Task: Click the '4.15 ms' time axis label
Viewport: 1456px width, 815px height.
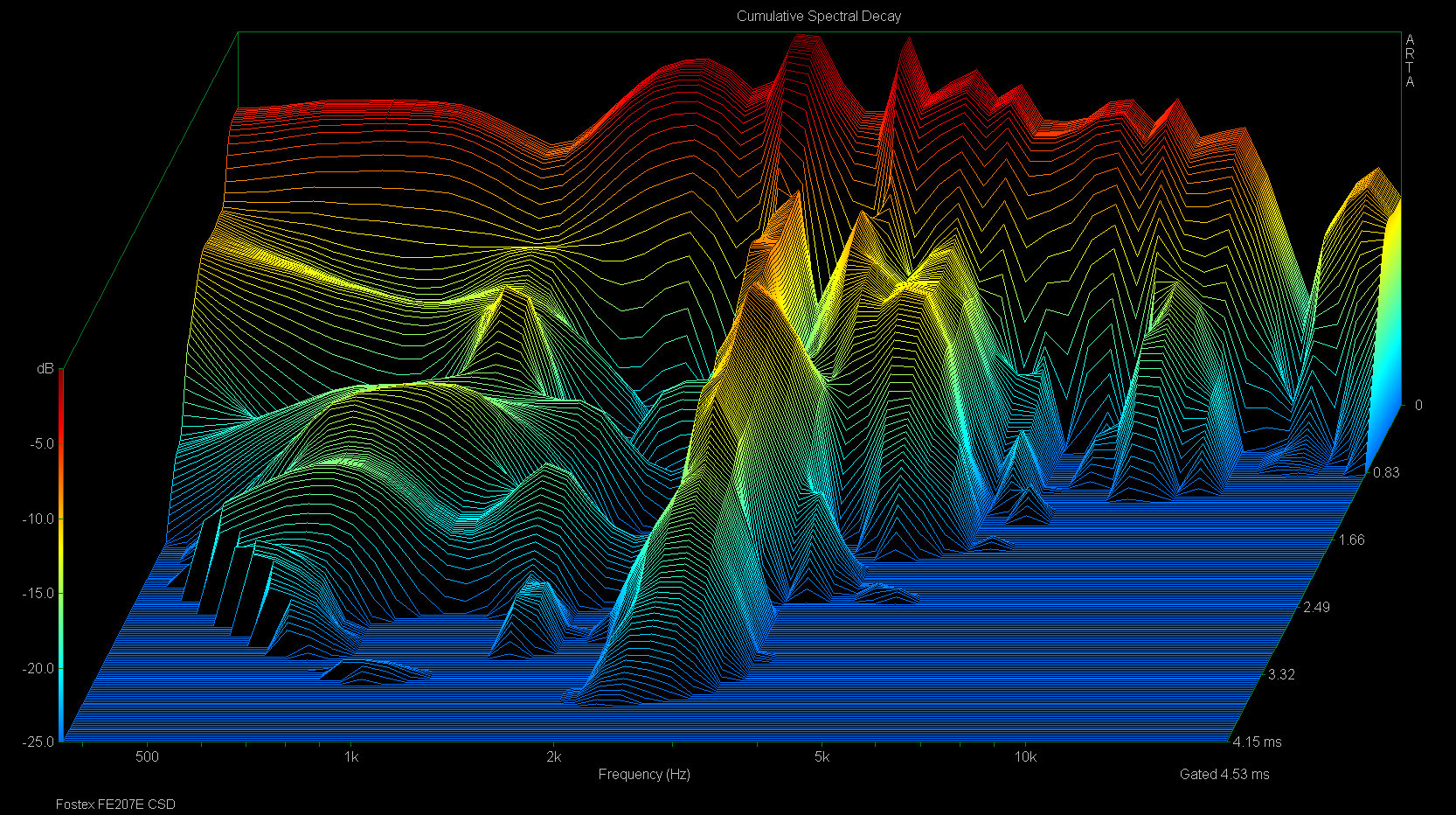Action: point(1258,742)
